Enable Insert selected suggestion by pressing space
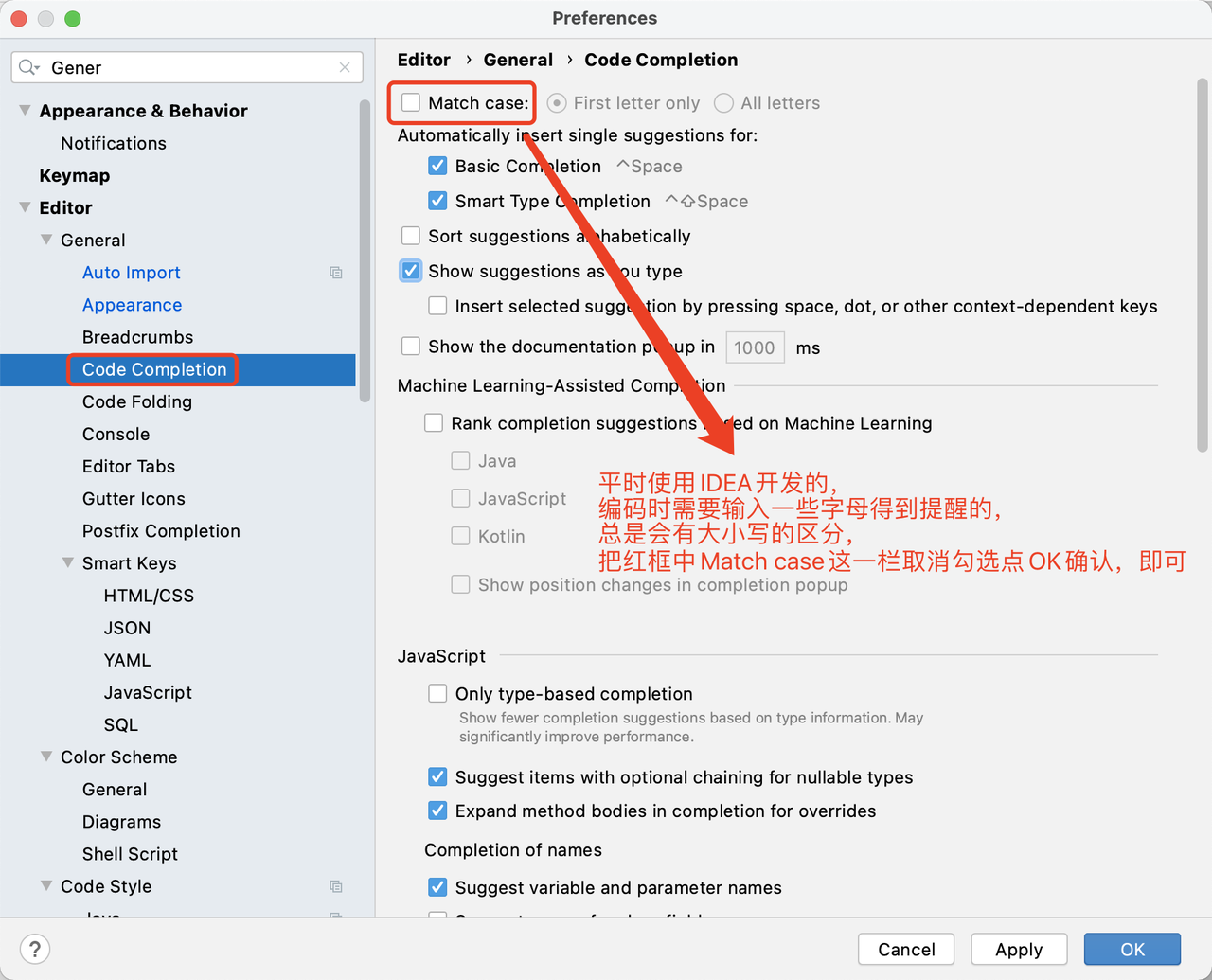Image resolution: width=1212 pixels, height=980 pixels. [x=437, y=306]
